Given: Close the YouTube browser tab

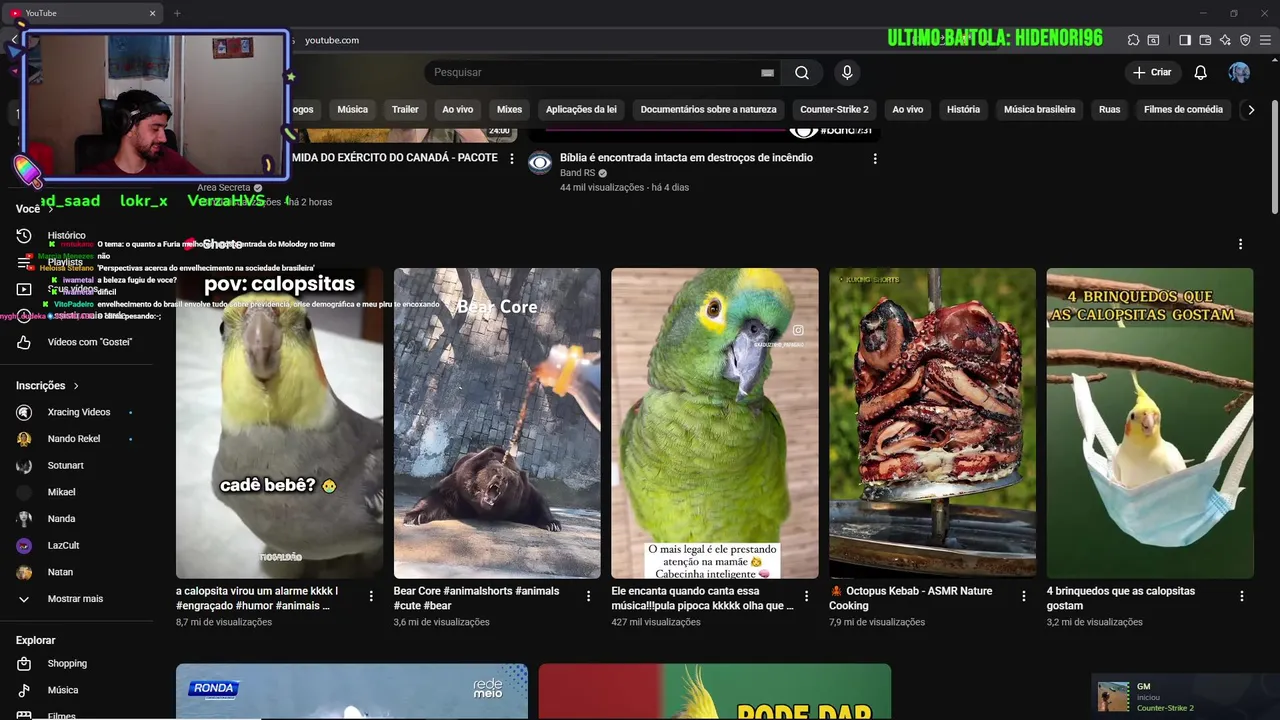Looking at the screenshot, I should pos(152,13).
